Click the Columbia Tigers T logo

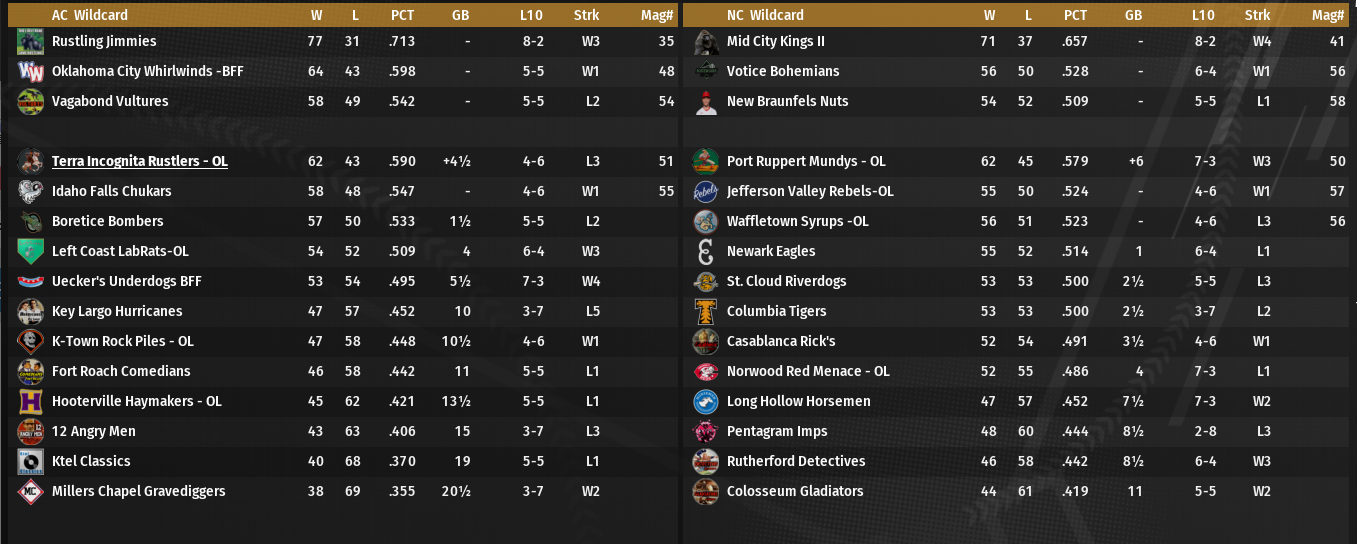click(706, 312)
